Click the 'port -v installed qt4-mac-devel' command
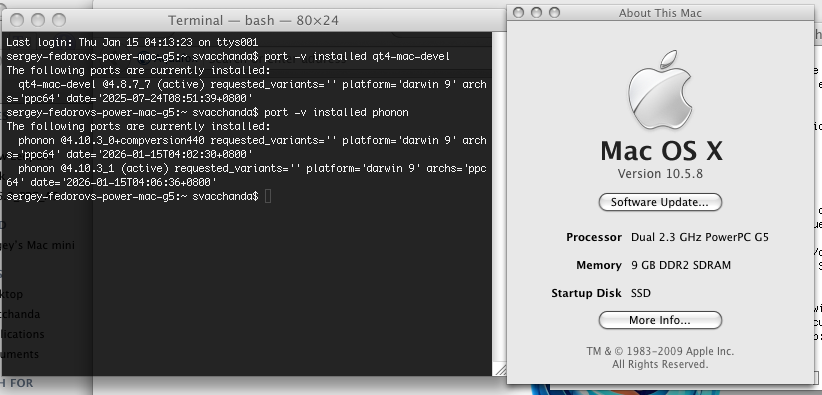822x395 pixels. pos(357,56)
